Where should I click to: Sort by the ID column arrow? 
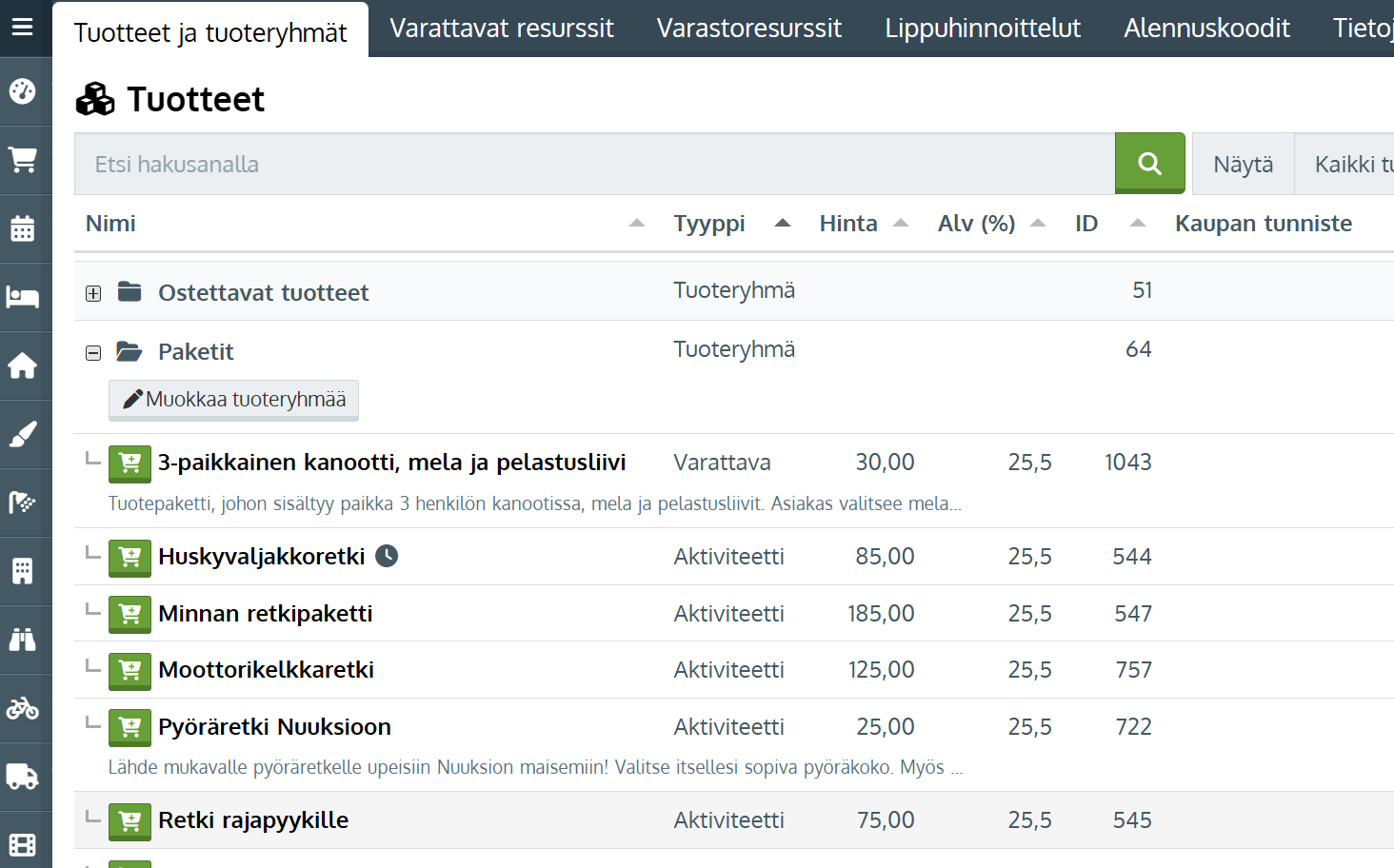coord(1137,224)
